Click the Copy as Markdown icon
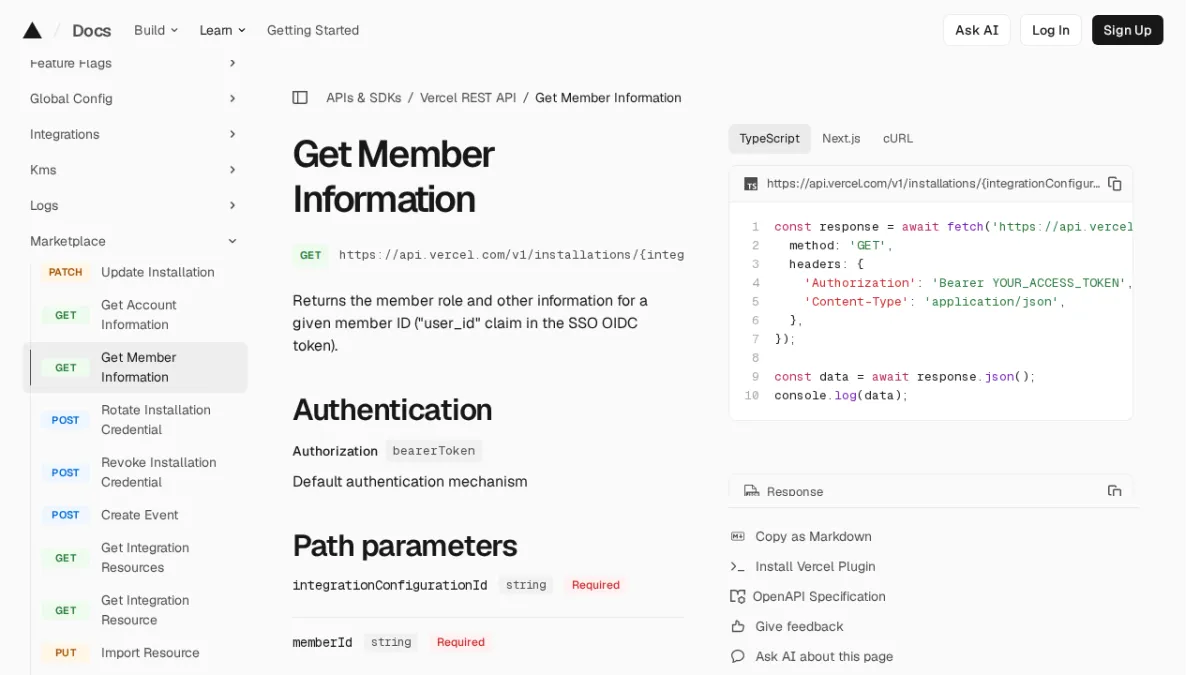1200x675 pixels. 738,537
